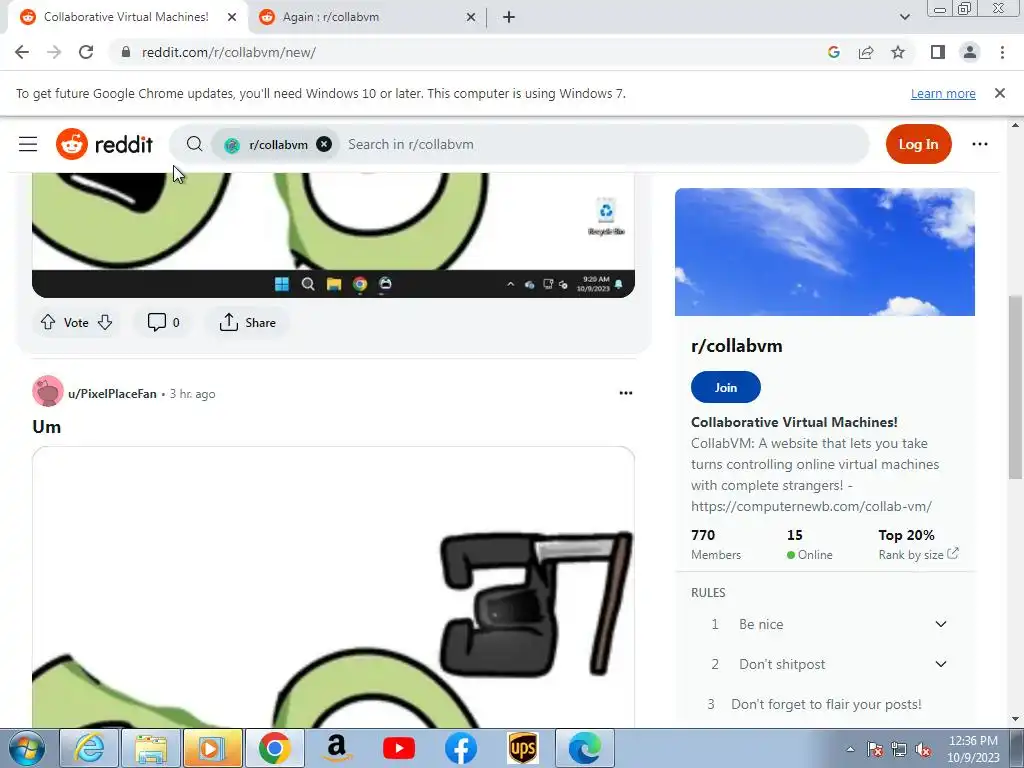Open u/PixelPlaceFan profile link
The width and height of the screenshot is (1024, 768).
coord(112,394)
